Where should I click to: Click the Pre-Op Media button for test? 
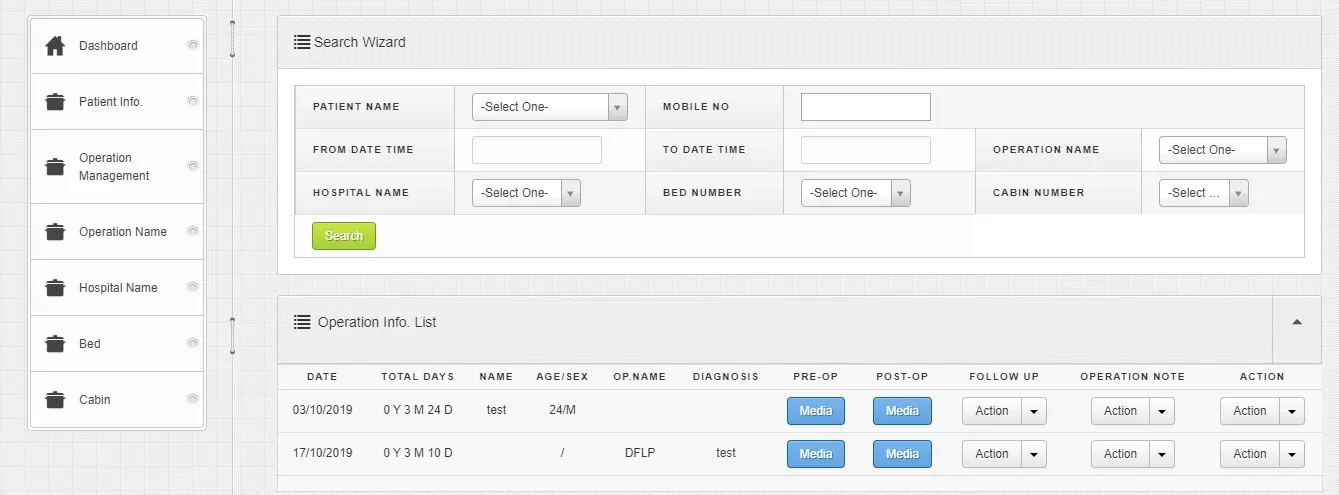click(x=816, y=411)
